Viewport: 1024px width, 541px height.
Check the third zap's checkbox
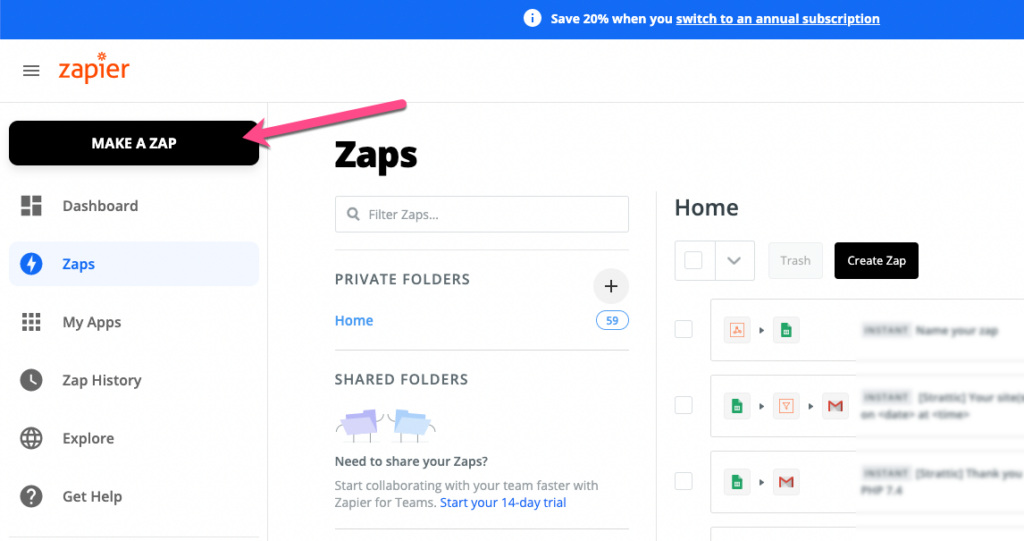pyautogui.click(x=684, y=482)
